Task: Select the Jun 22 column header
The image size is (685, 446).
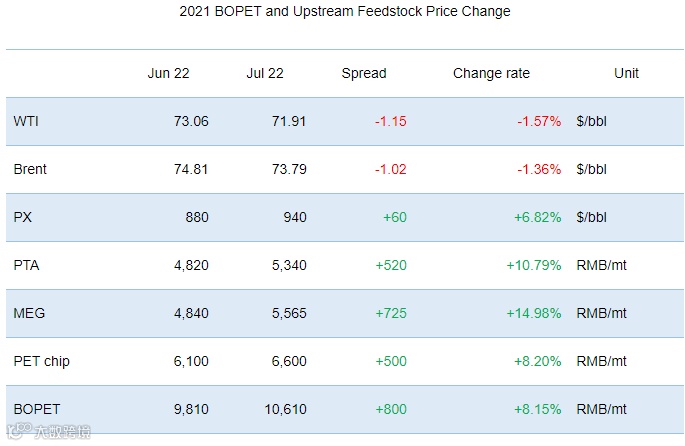Action: pos(168,73)
